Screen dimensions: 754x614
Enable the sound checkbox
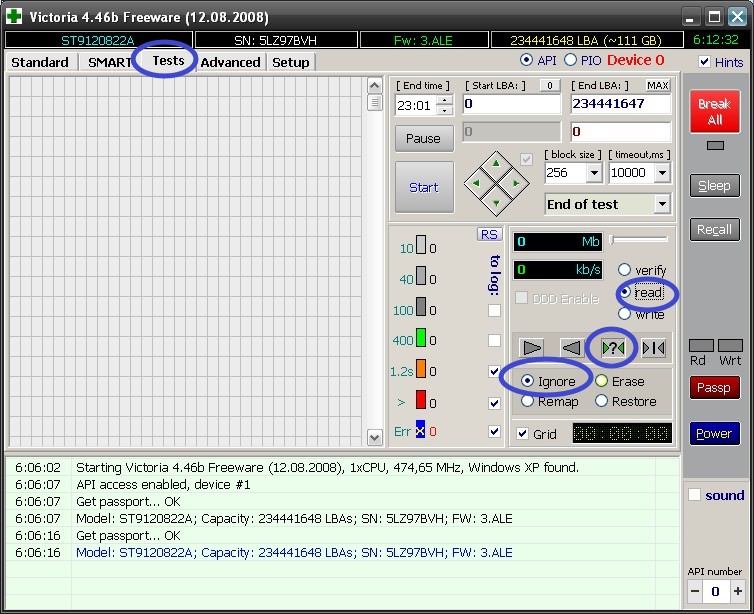pos(695,495)
